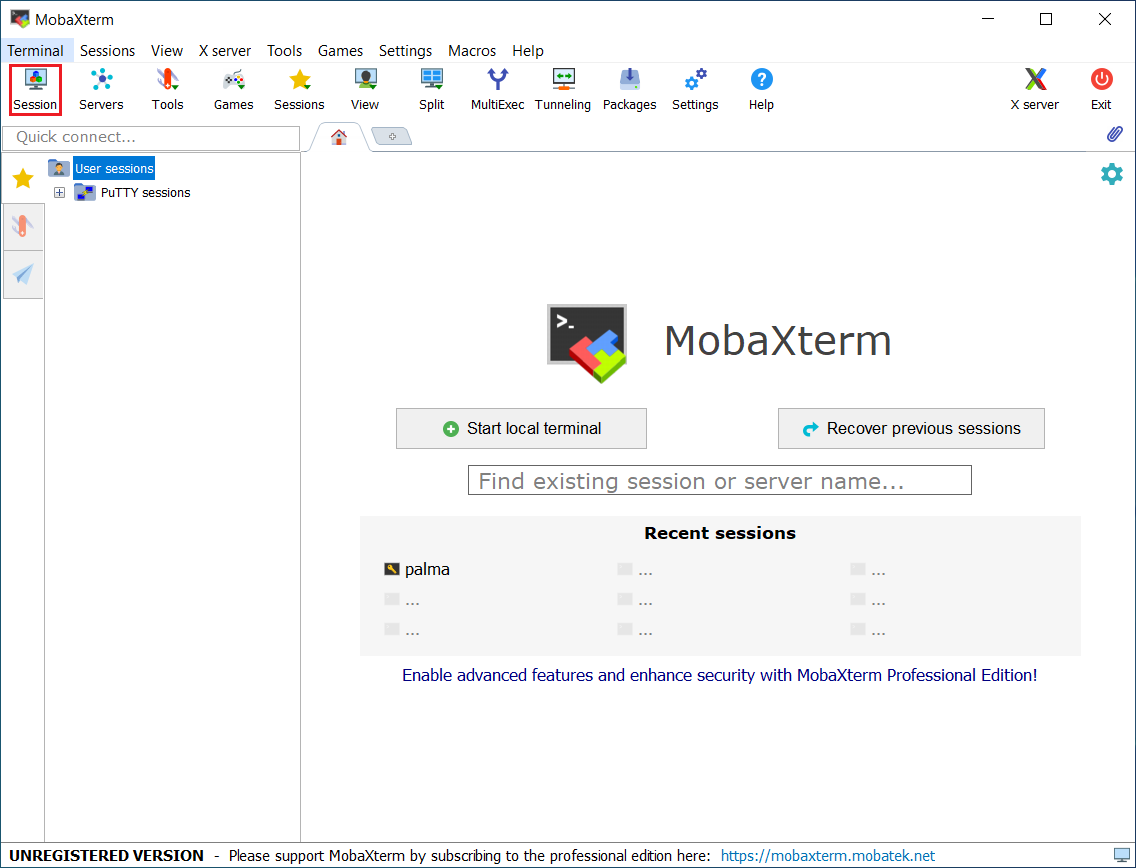Open the Games toolbar icon
1136x868 pixels.
(x=233, y=90)
